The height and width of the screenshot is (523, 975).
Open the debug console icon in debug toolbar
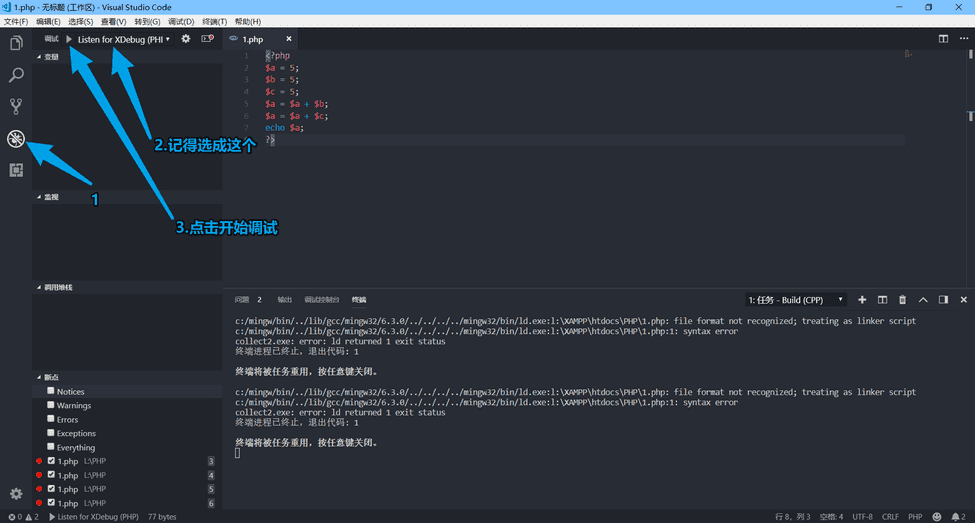[207, 39]
